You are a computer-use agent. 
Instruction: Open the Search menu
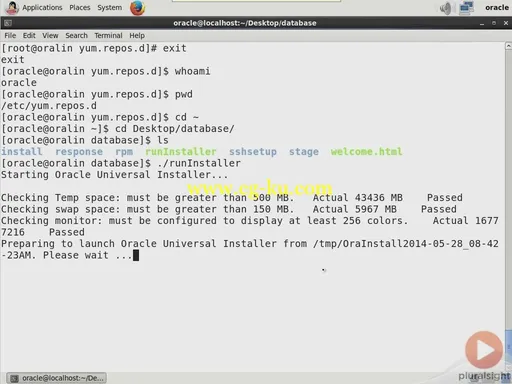click(76, 35)
